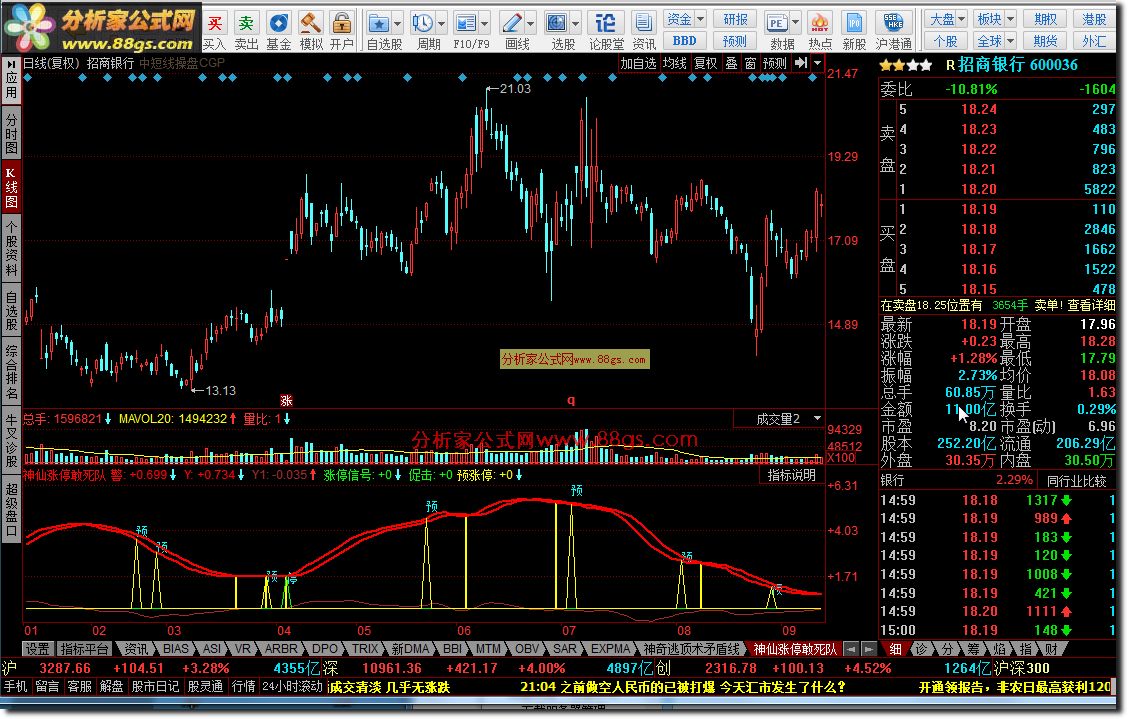Open the 大盘 dropdown button
Image resolution: width=1129 pixels, height=719 pixels.
948,19
